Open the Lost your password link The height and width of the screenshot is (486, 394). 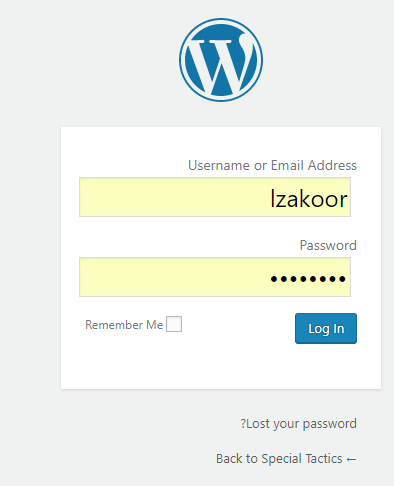(x=299, y=424)
